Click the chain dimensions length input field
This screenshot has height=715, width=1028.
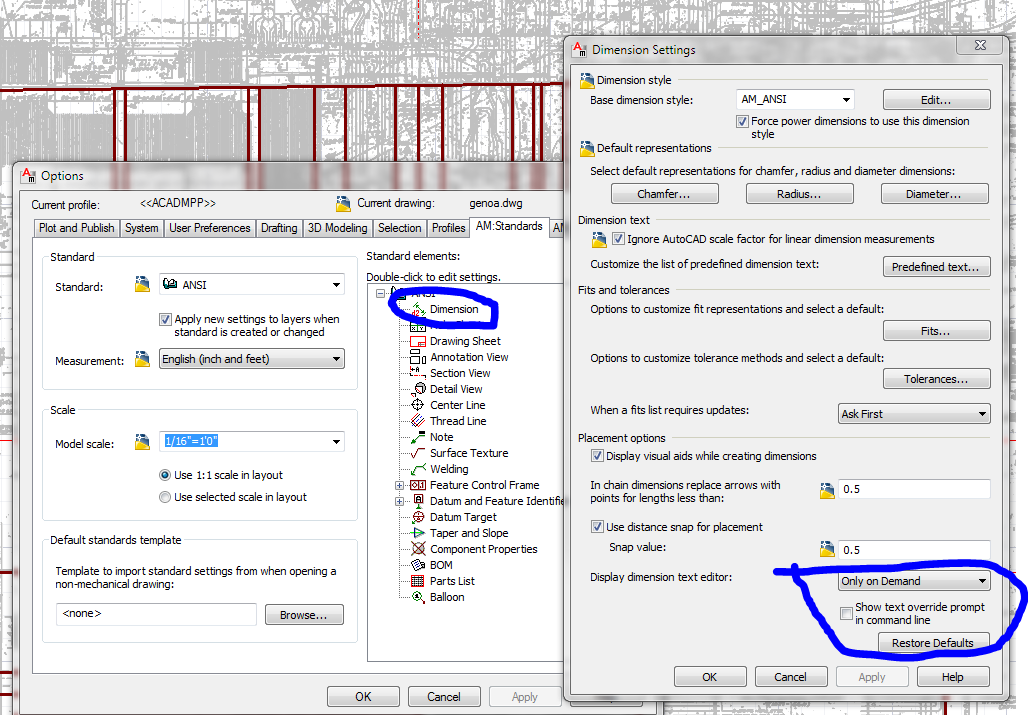pos(914,489)
